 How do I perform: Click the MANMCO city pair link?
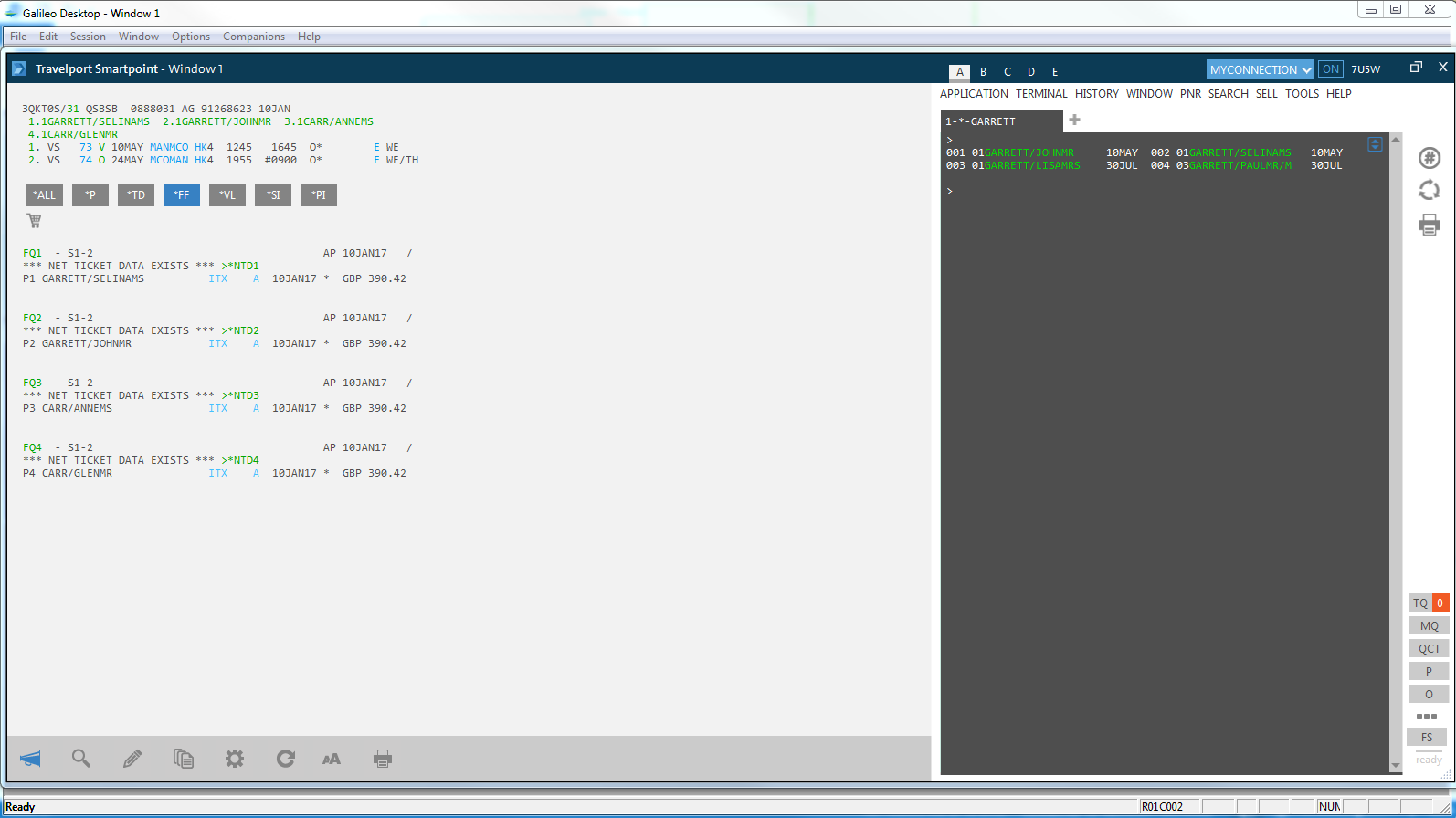(169, 147)
